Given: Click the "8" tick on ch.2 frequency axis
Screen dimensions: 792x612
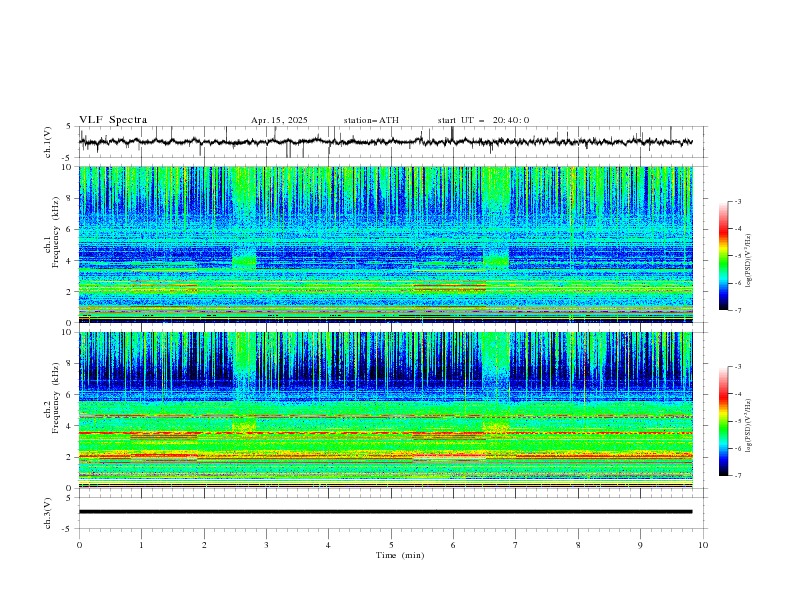Looking at the screenshot, I should 70,364.
